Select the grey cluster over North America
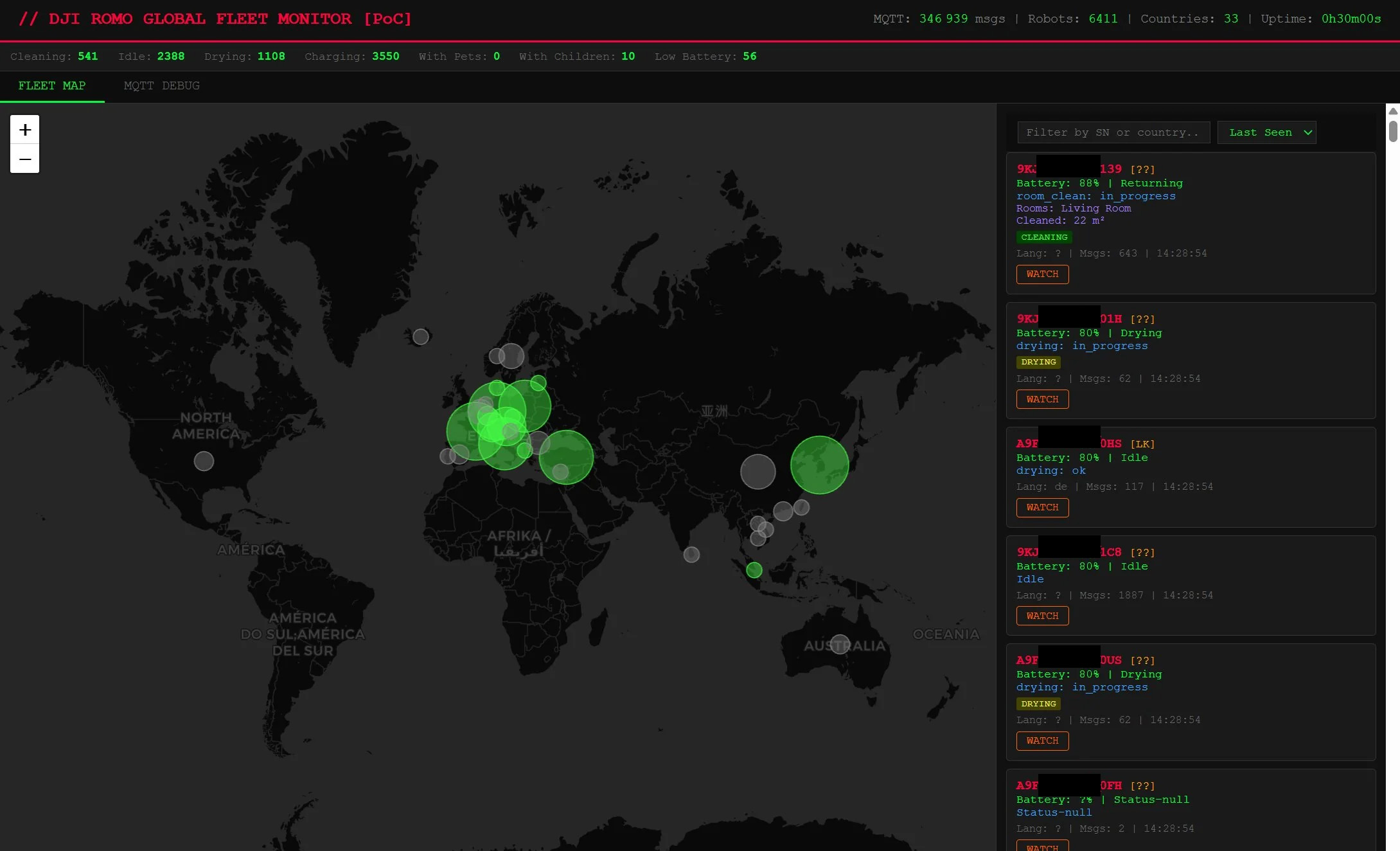Viewport: 1400px width, 851px height. (204, 461)
